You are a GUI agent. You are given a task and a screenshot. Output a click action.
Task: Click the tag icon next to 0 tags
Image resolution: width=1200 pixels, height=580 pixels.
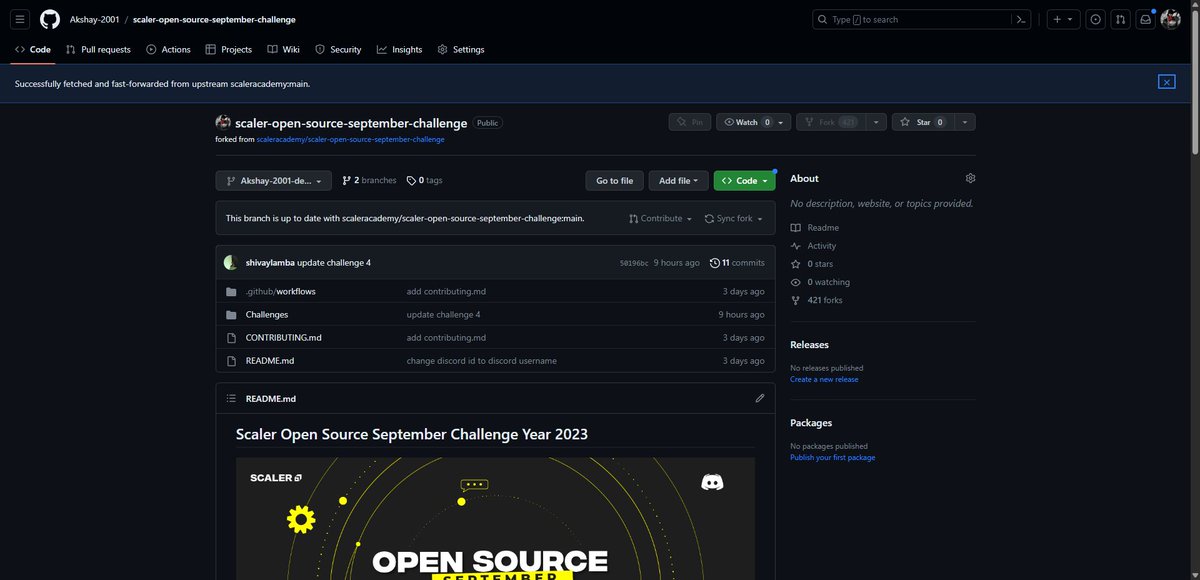411,180
